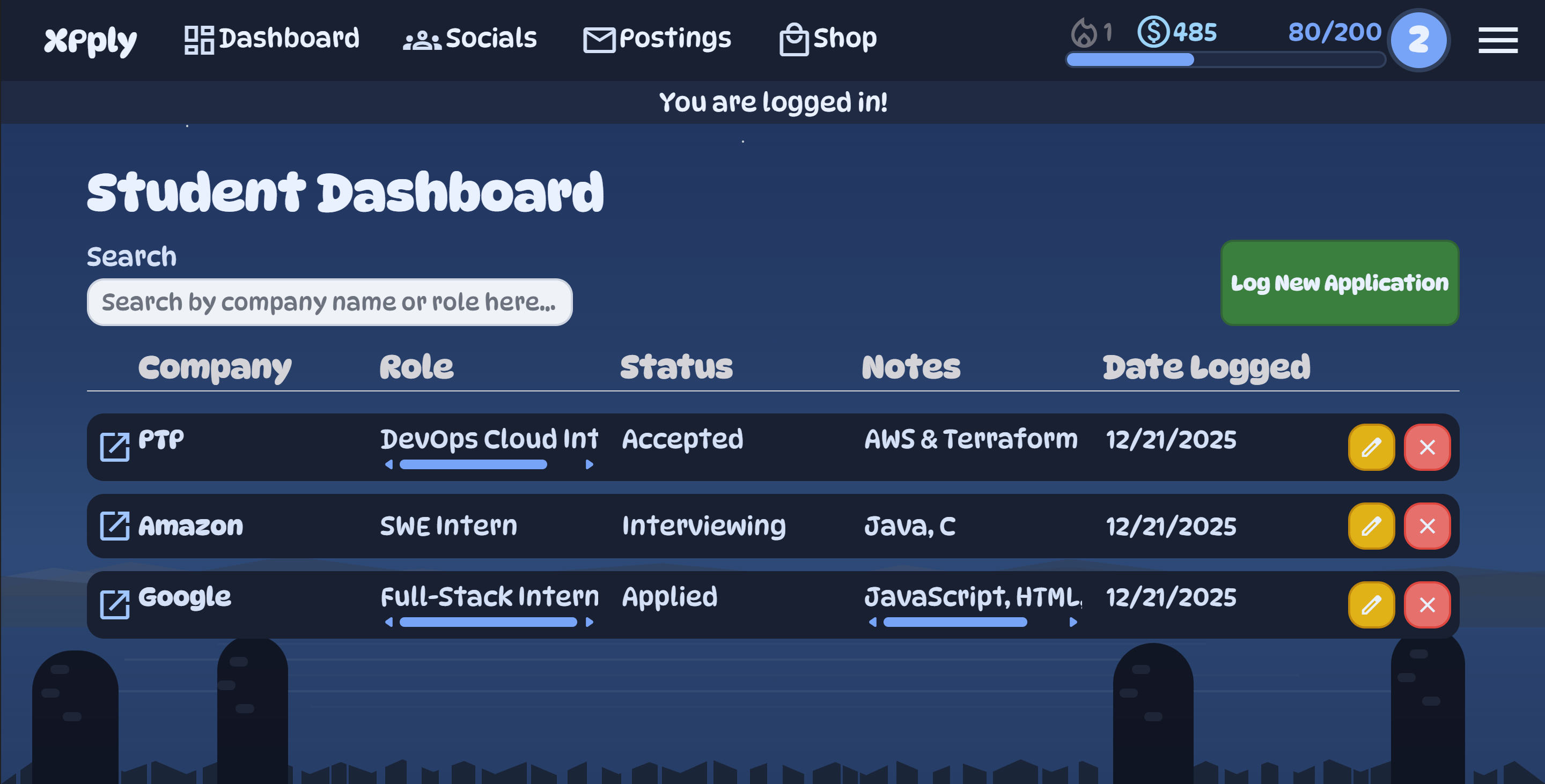The width and height of the screenshot is (1545, 784).
Task: Open the Postings page
Action: point(657,39)
